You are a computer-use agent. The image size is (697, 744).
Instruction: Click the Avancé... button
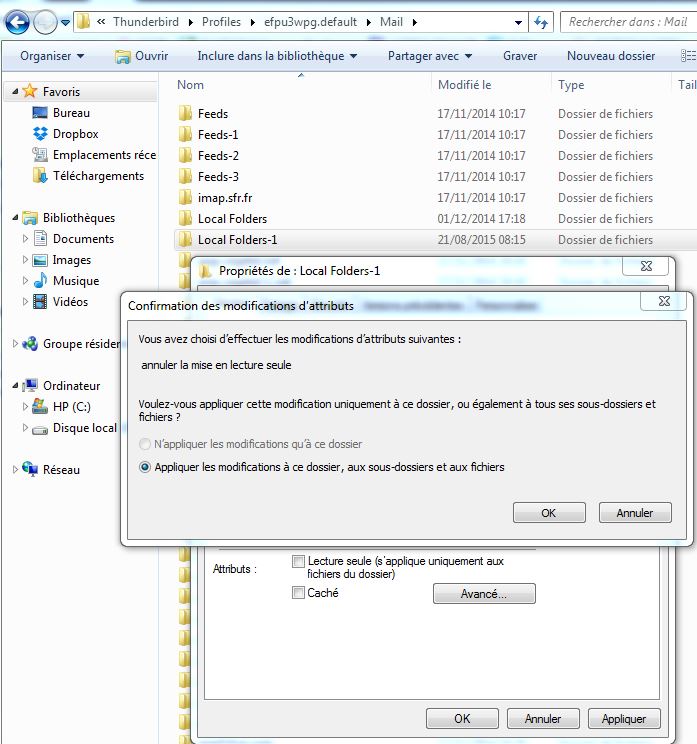(484, 594)
